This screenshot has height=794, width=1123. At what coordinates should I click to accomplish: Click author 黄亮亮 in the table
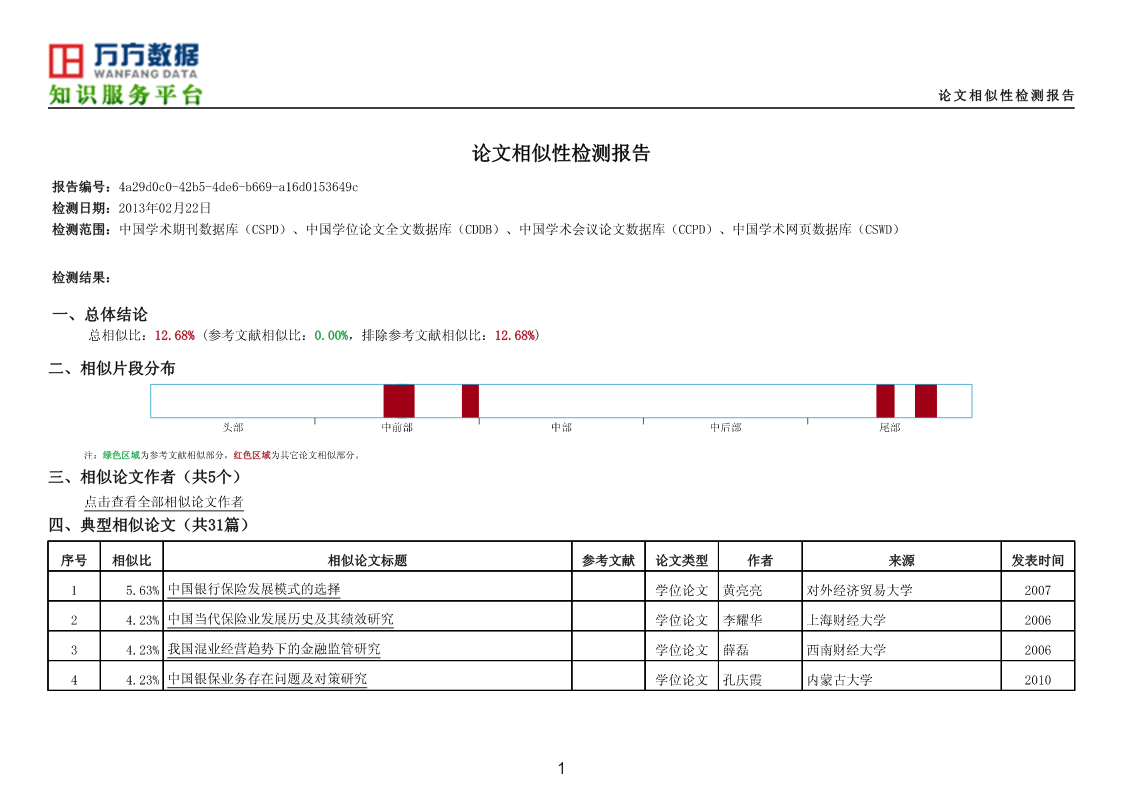coord(743,591)
